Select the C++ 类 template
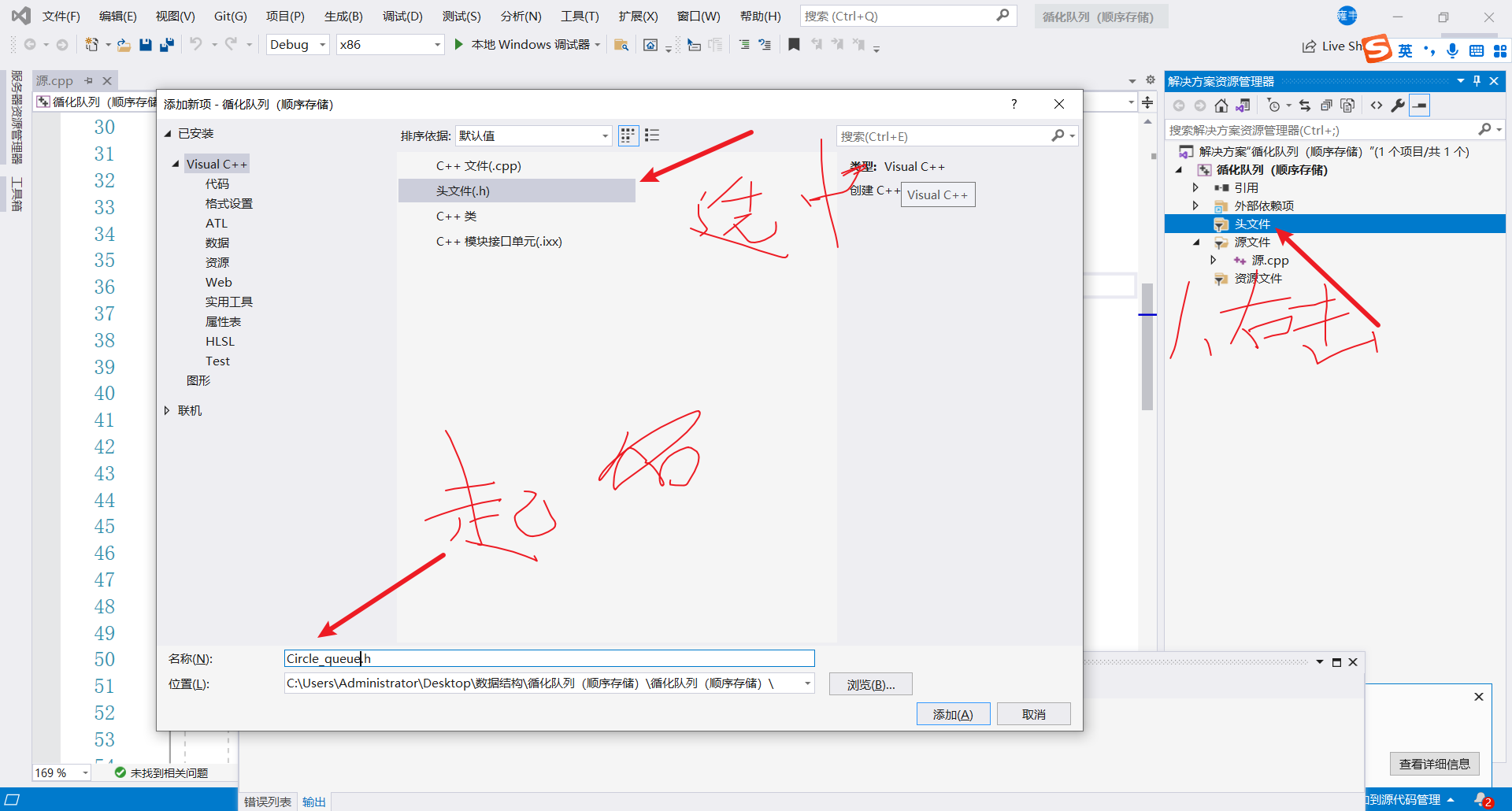 click(517, 217)
